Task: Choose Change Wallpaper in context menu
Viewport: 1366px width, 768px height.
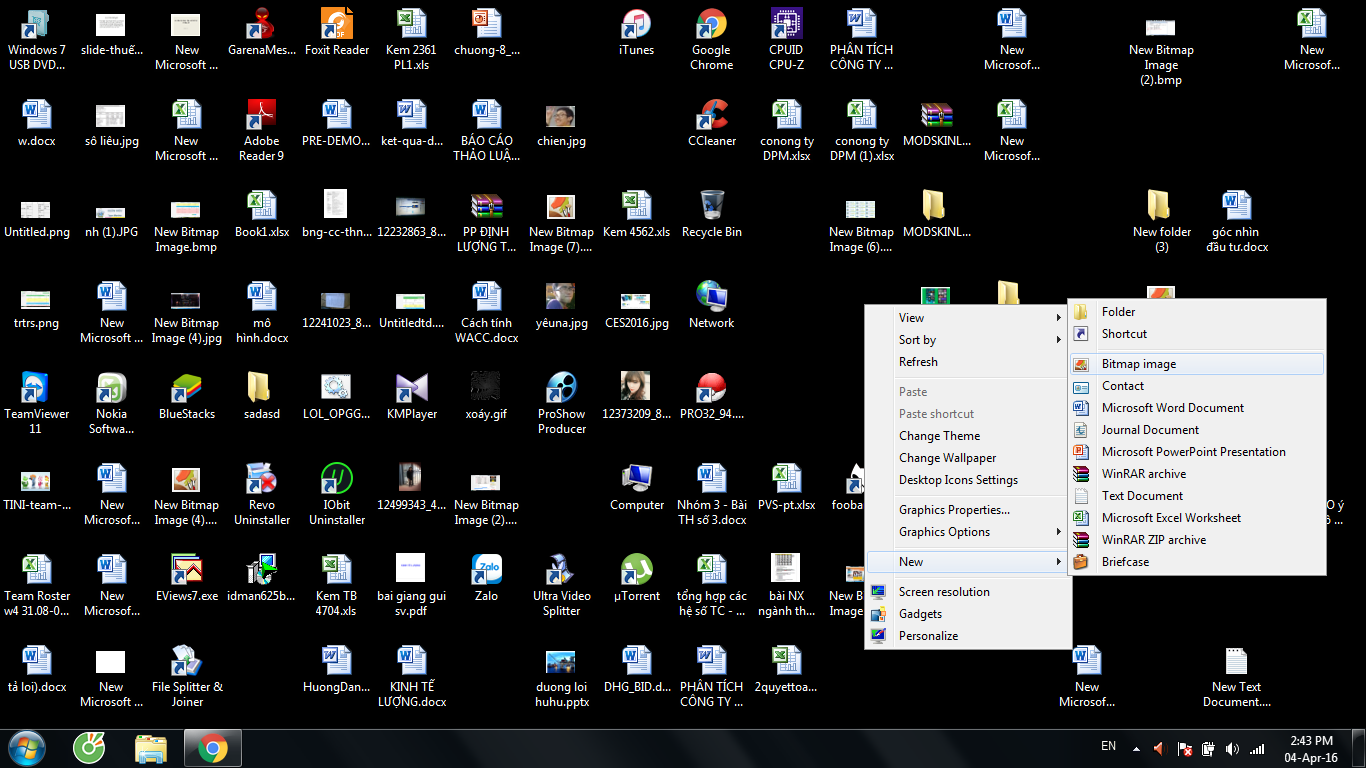Action: tap(968, 458)
